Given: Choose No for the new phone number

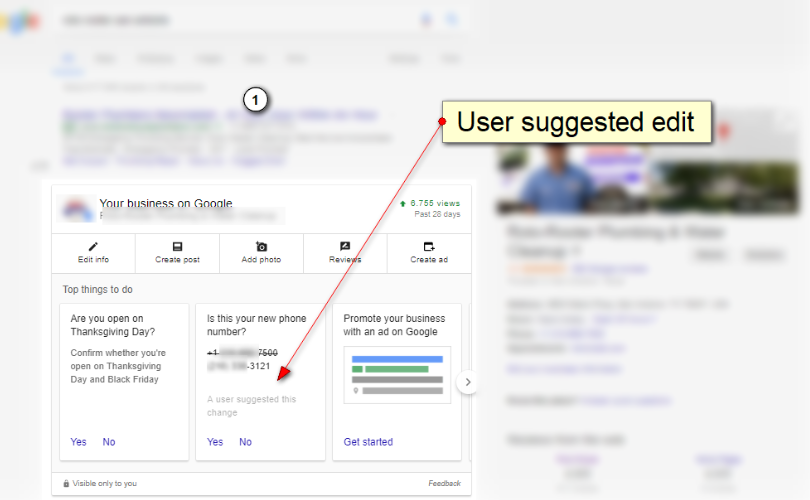Looking at the screenshot, I should tap(245, 442).
